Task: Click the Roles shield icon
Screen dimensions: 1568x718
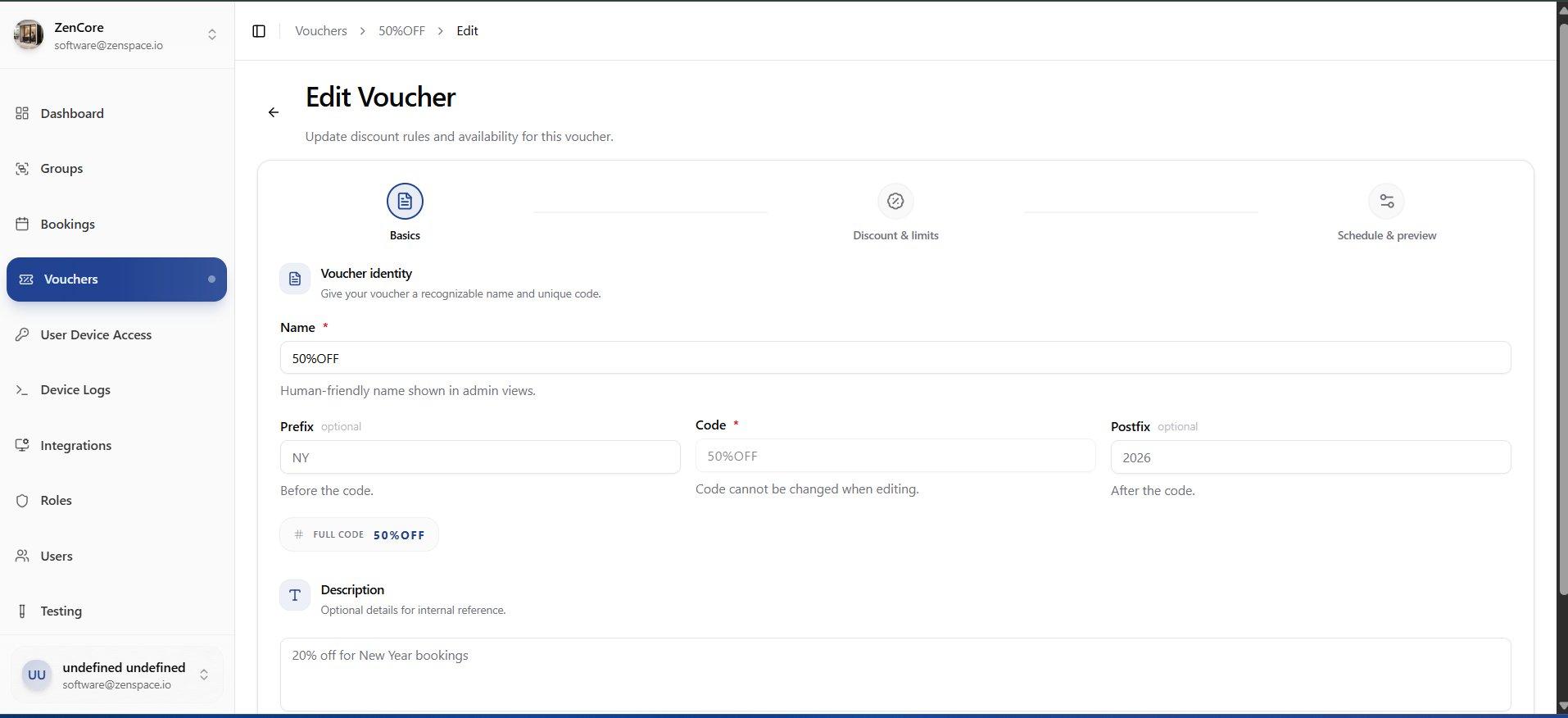Action: (x=22, y=501)
